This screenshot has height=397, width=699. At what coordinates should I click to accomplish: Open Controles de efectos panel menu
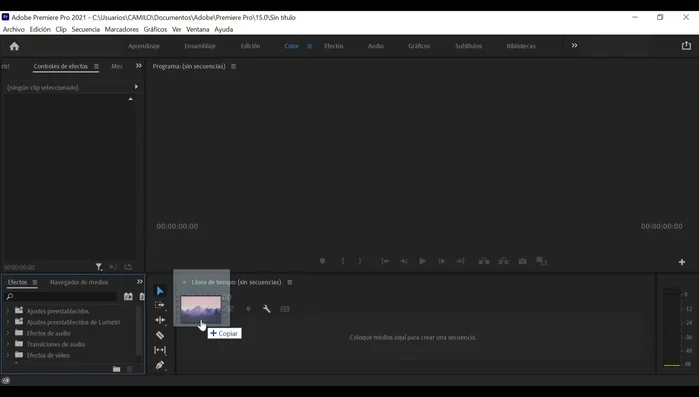click(96, 66)
